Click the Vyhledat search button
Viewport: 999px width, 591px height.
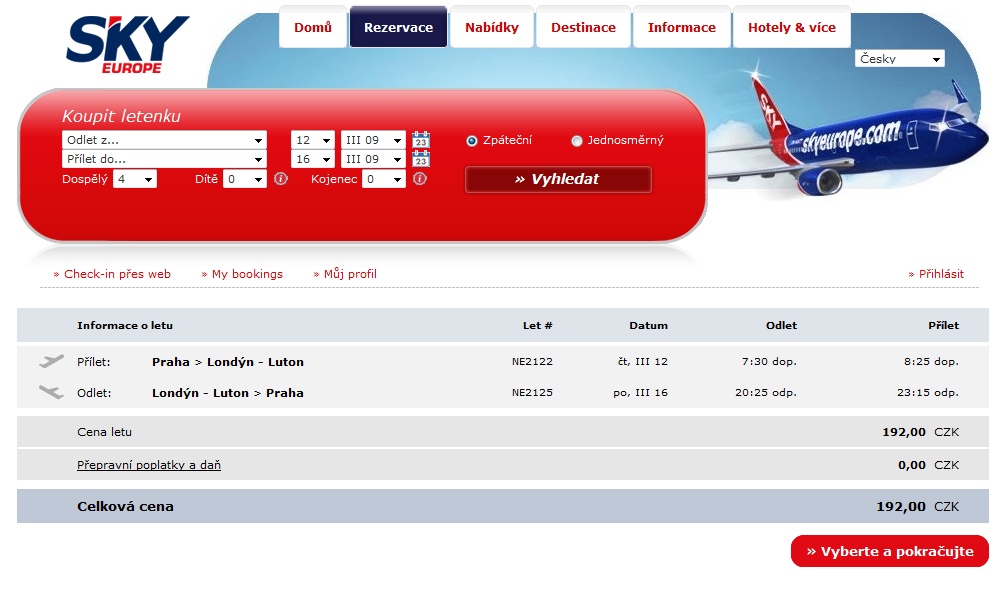pyautogui.click(x=558, y=179)
